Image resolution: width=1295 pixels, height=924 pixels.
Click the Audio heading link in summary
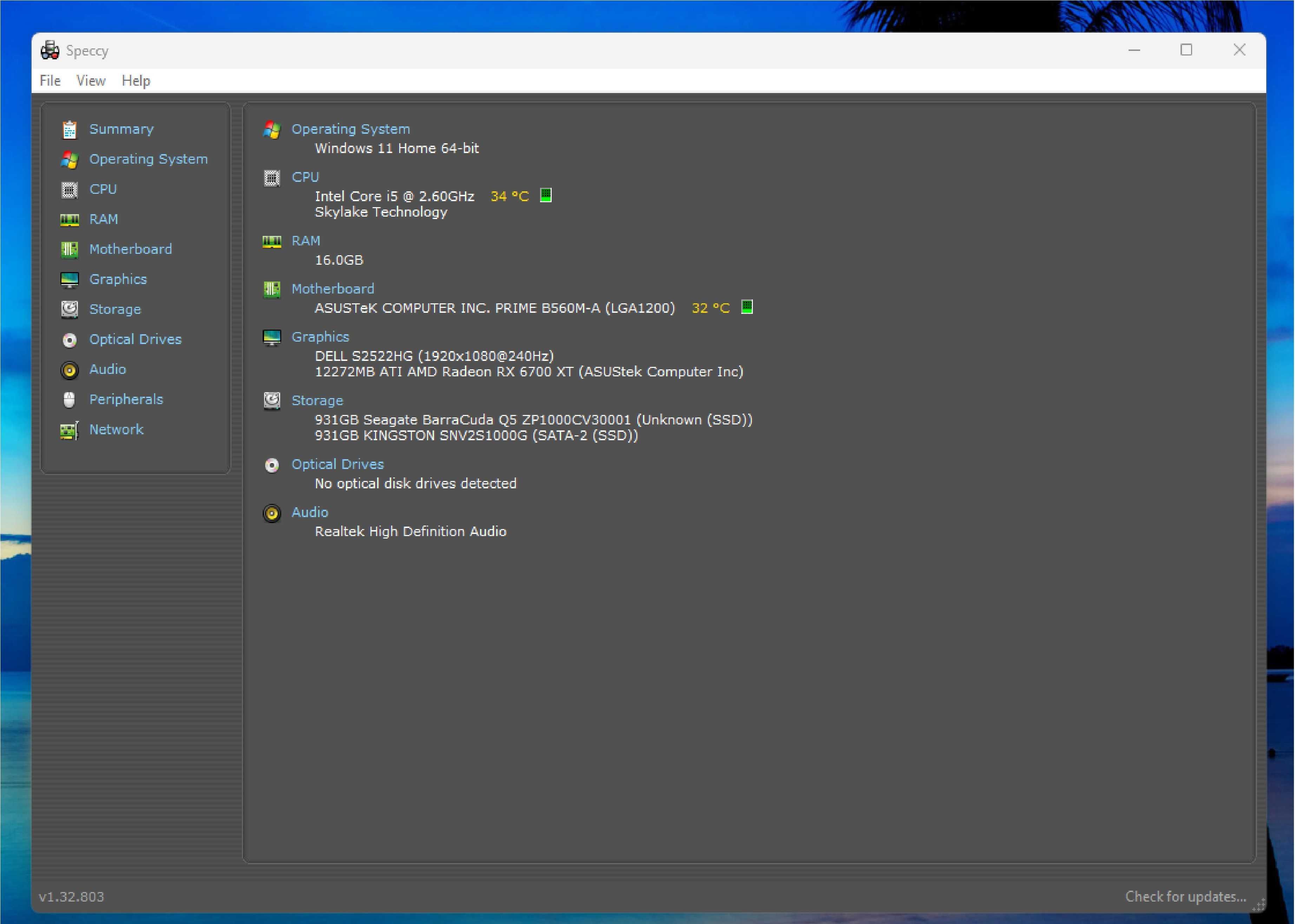tap(309, 512)
